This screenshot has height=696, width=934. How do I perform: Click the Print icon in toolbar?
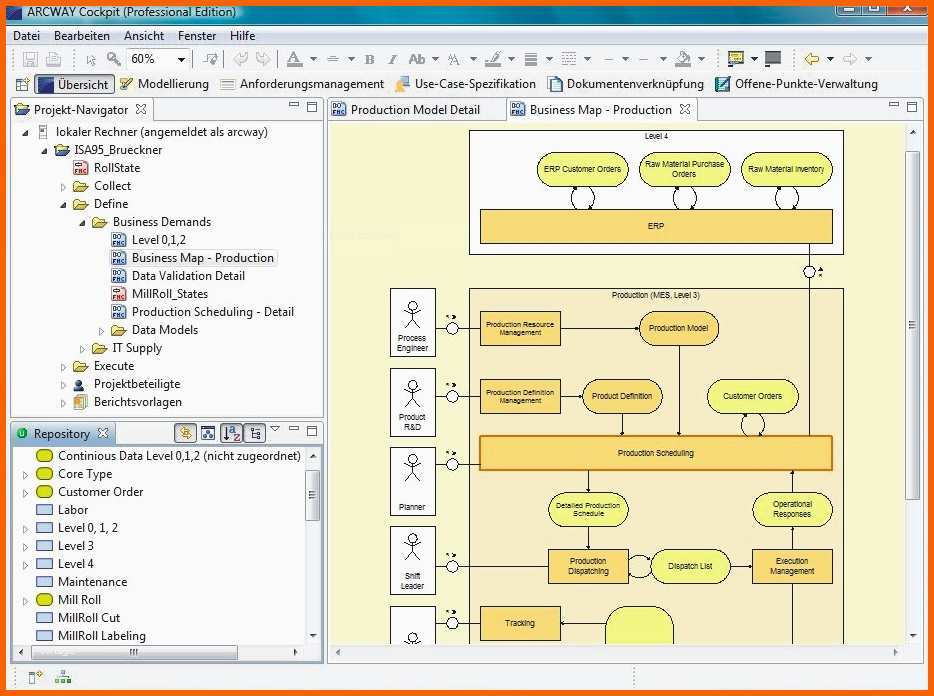54,59
